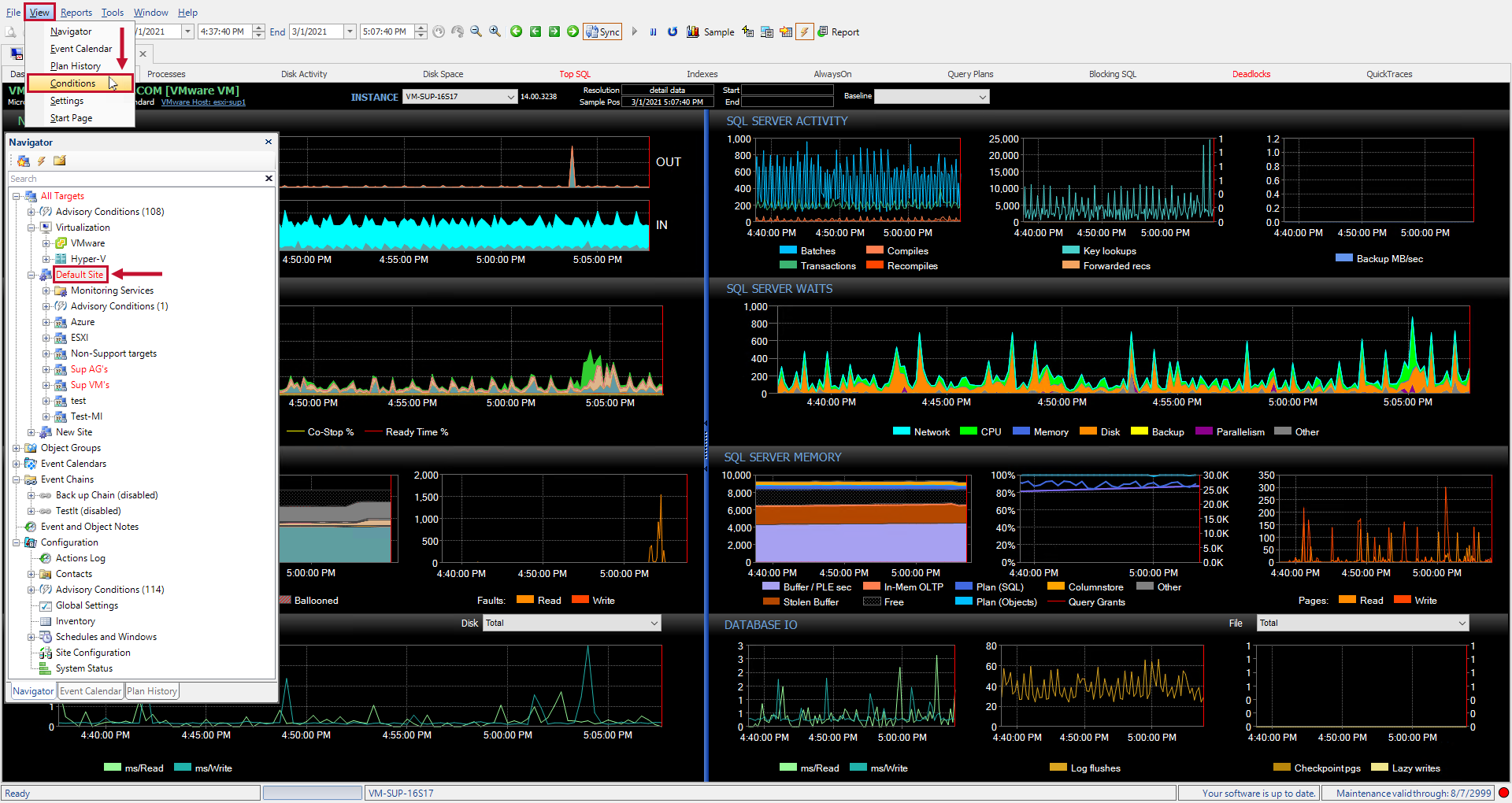
Task: Open the INSTANCE dropdown
Action: pos(510,97)
